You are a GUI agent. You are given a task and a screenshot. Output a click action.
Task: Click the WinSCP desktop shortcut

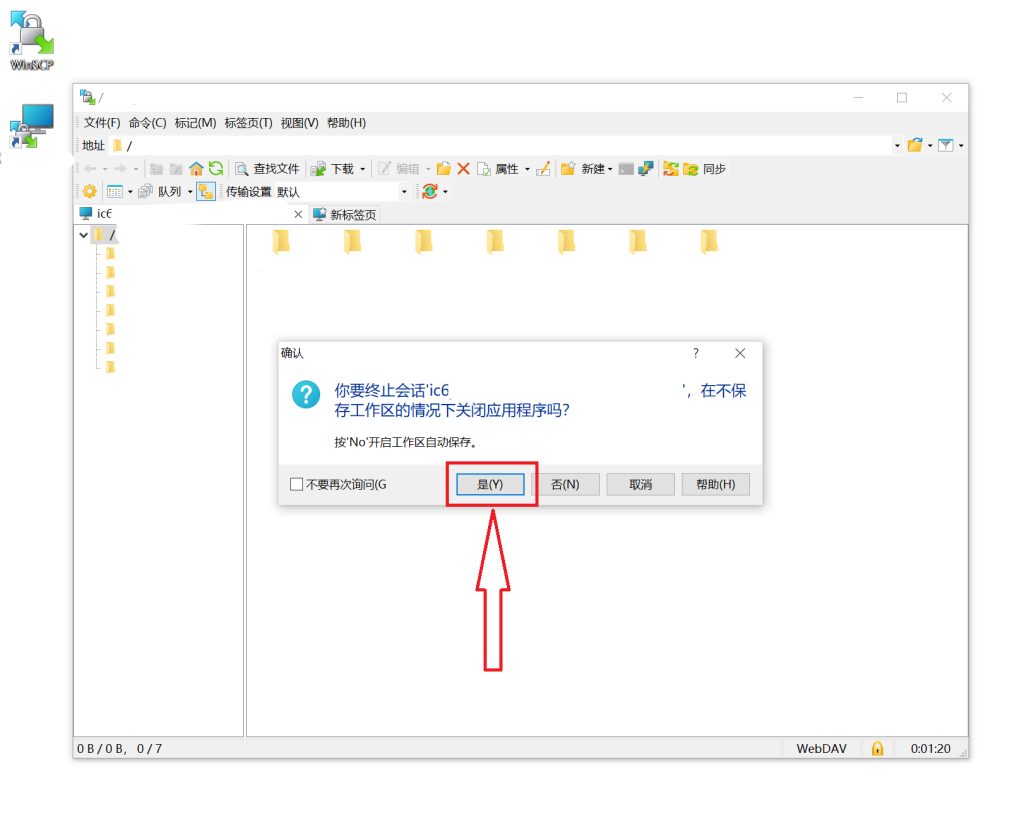click(x=31, y=40)
